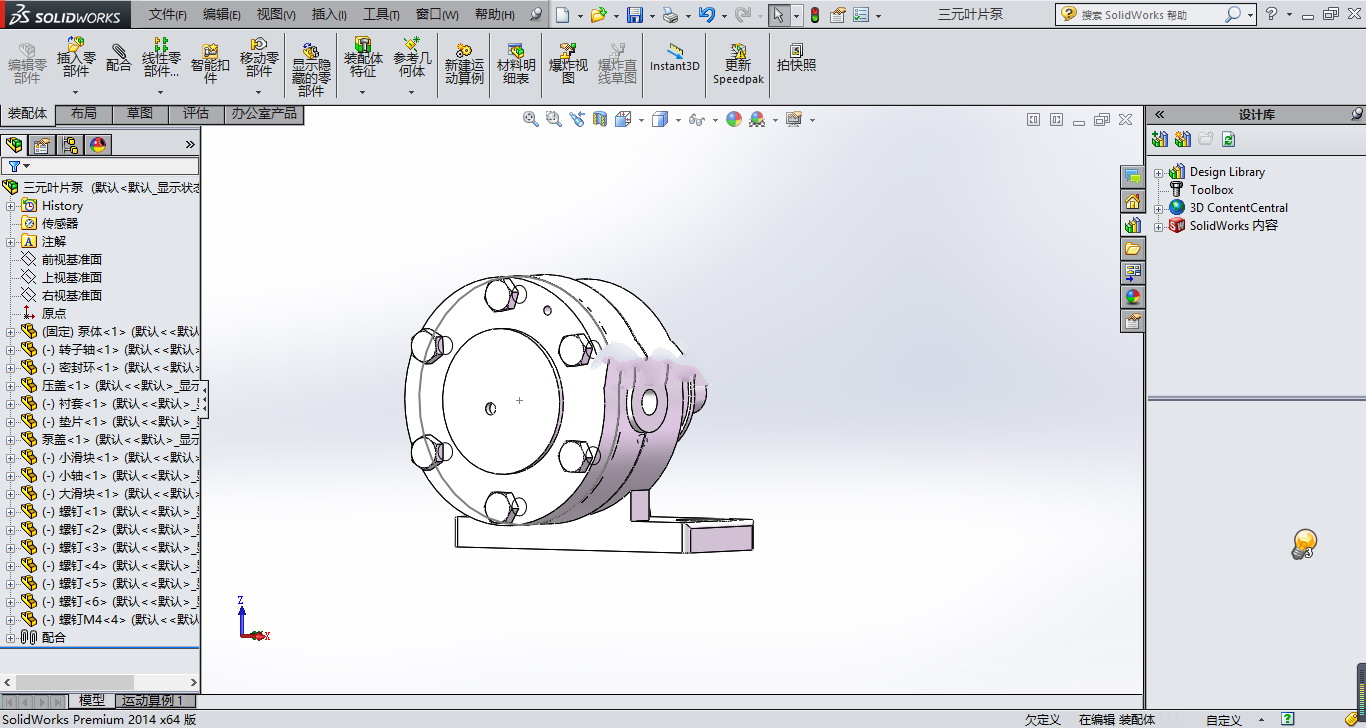This screenshot has width=1366, height=728.
Task: Click the Edit Appearance color ball icon
Action: click(x=735, y=119)
